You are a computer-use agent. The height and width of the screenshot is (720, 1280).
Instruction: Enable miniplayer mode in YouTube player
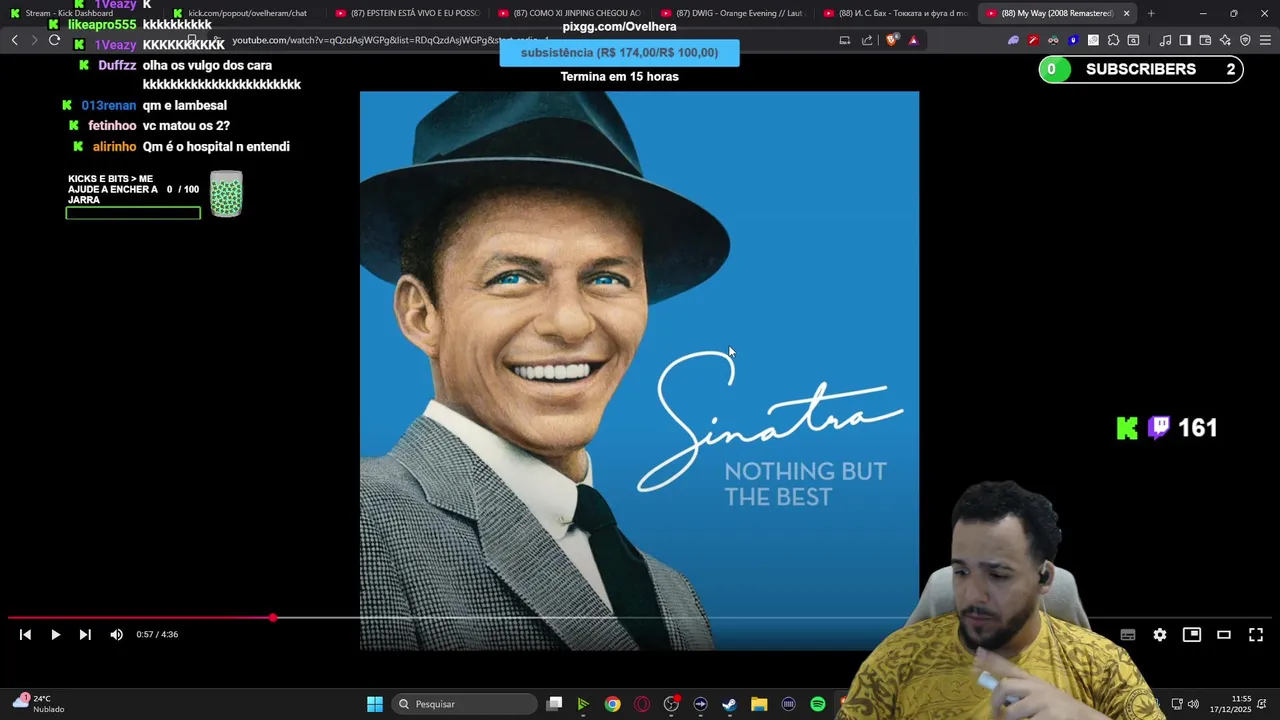tap(1192, 635)
